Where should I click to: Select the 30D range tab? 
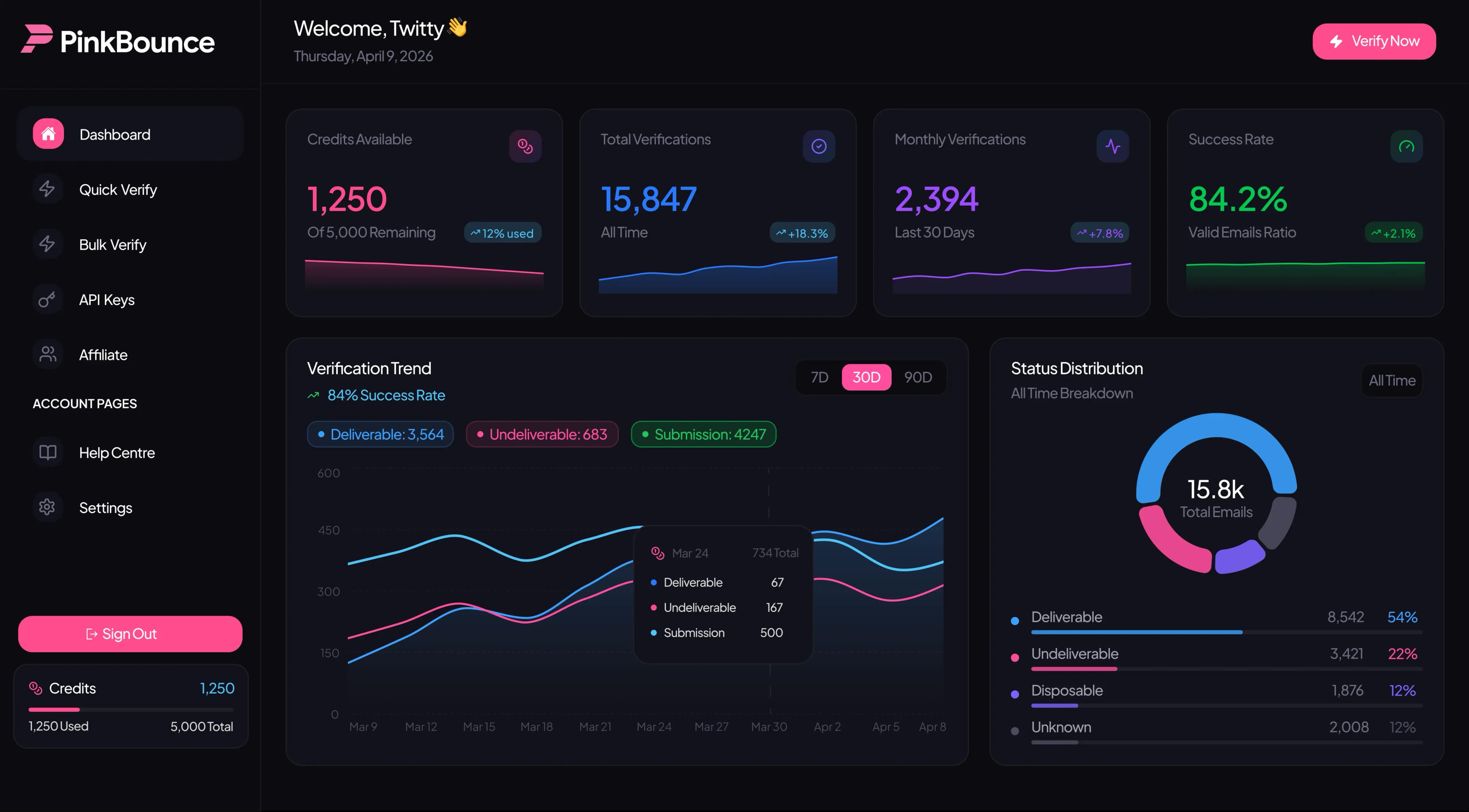click(x=866, y=377)
